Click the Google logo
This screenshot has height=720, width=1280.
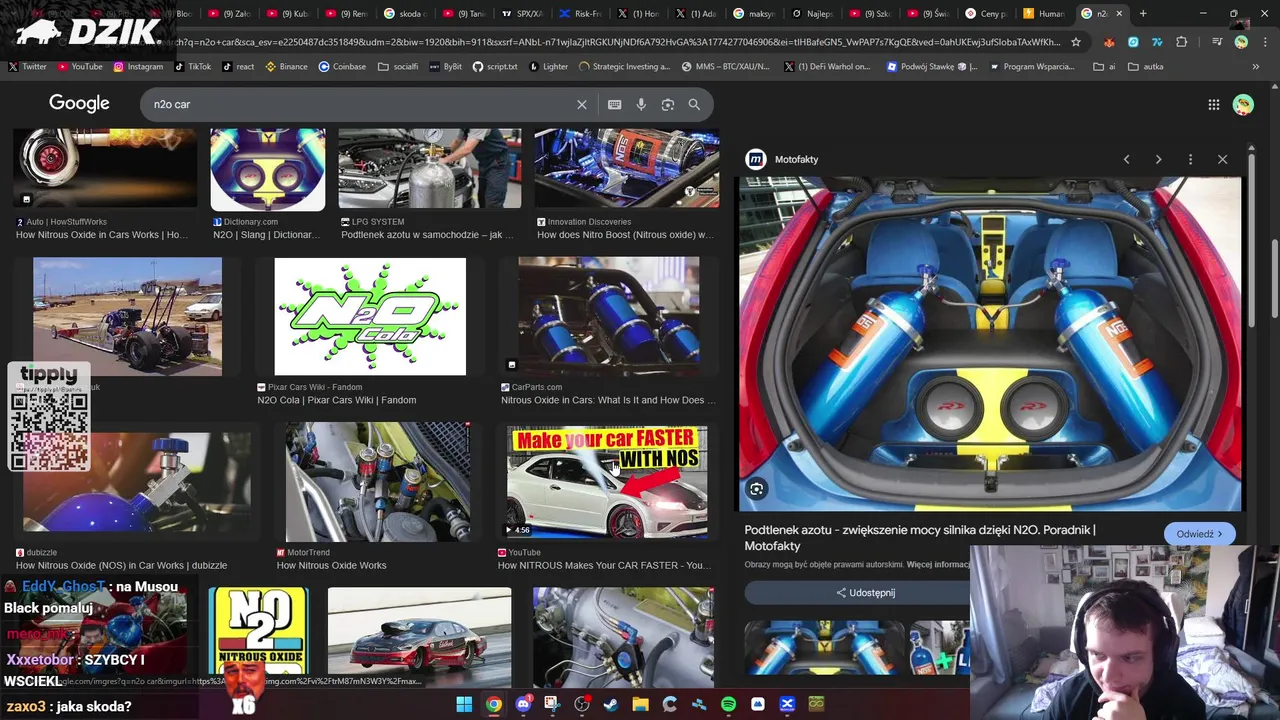tap(79, 103)
